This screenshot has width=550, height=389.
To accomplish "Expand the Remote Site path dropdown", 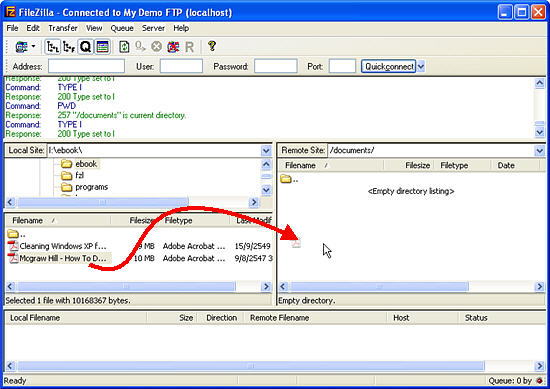I will click(x=539, y=150).
